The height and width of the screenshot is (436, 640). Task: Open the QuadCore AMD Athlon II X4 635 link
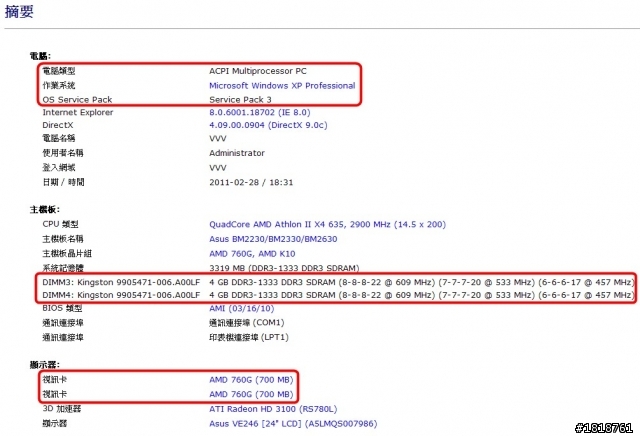pos(327,224)
